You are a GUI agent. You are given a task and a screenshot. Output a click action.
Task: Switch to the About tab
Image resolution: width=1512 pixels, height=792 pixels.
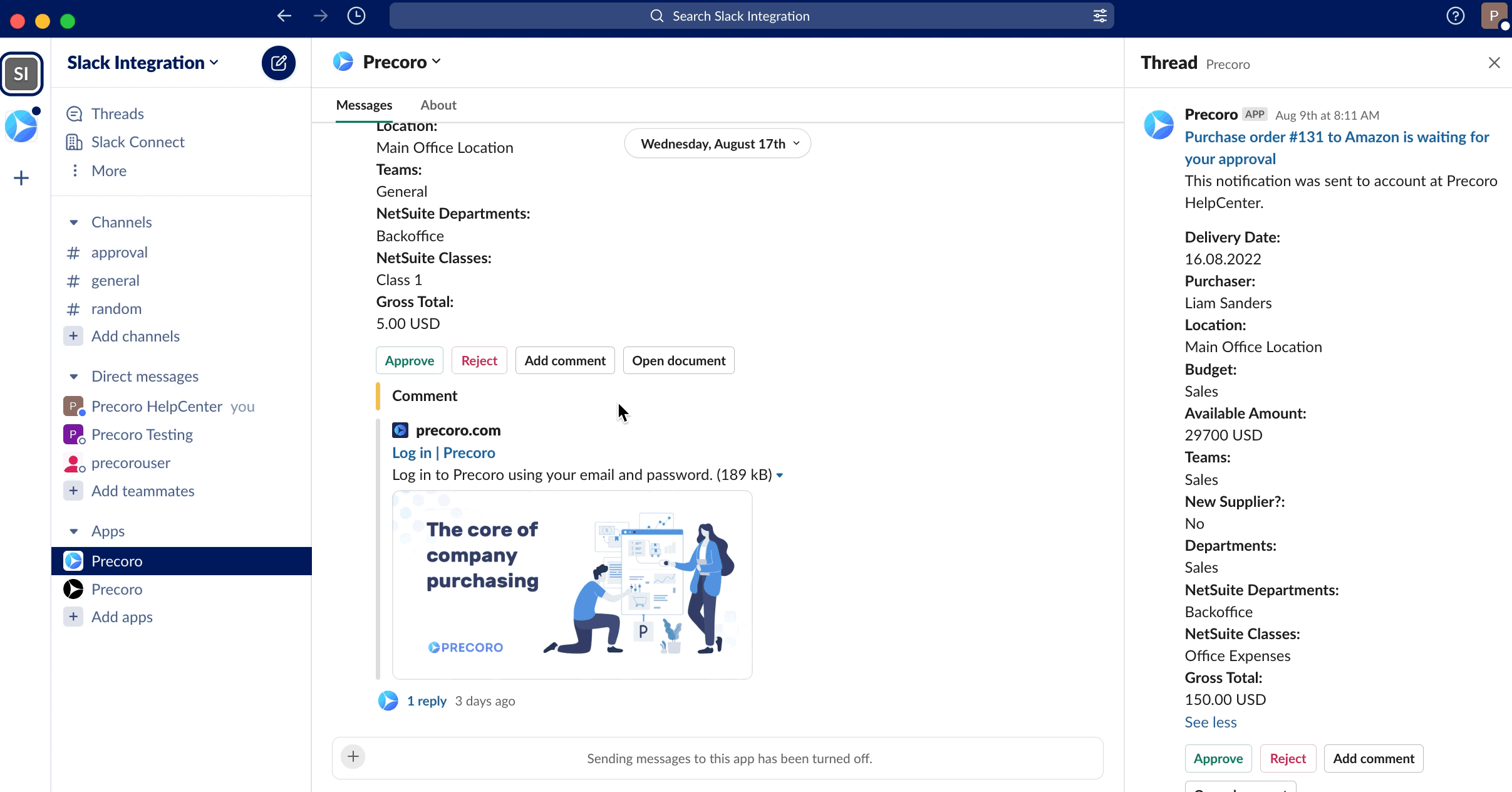tap(438, 105)
